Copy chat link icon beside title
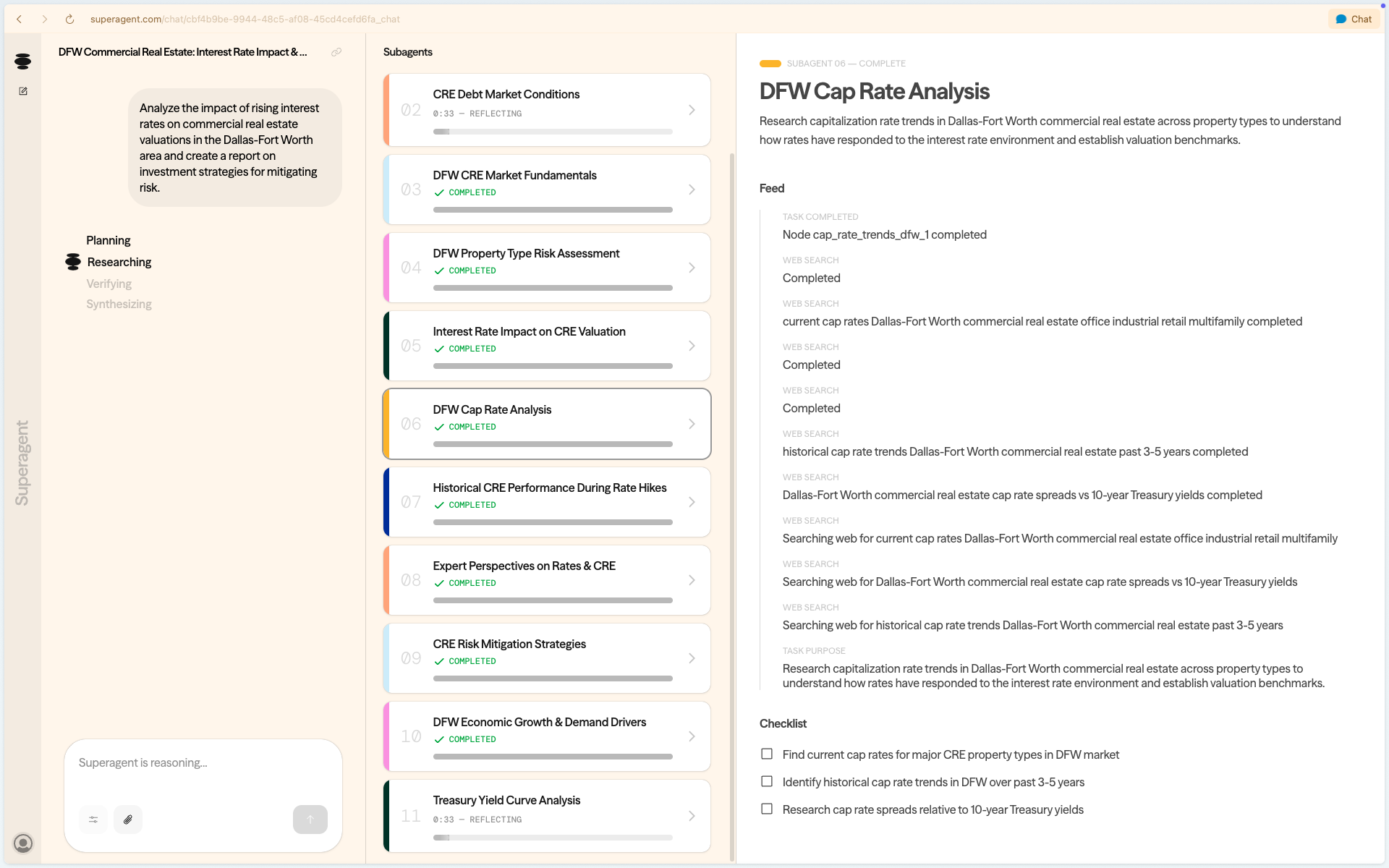The image size is (1389, 868). coord(336,52)
